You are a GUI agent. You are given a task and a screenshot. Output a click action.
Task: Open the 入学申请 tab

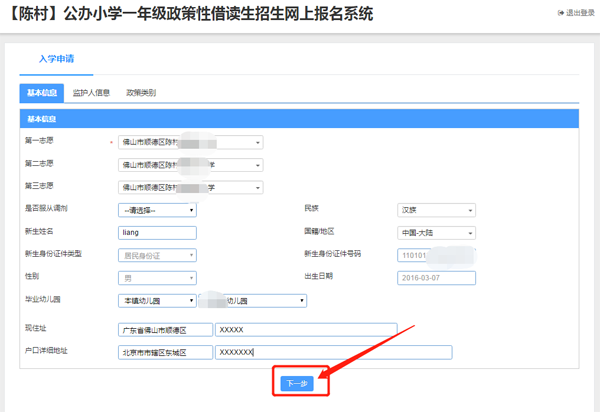56,60
